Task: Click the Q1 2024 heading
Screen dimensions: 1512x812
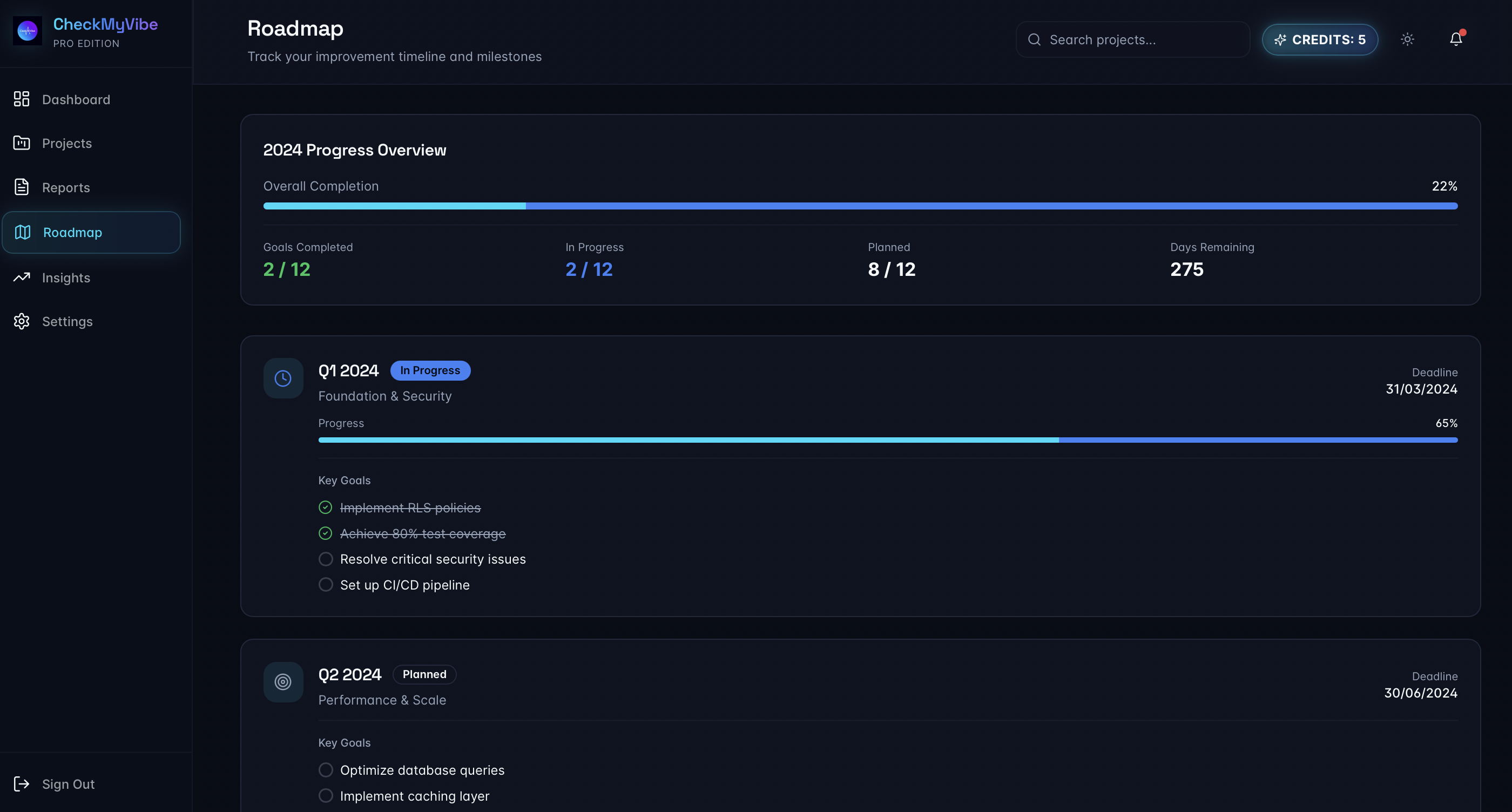Action: click(349, 371)
